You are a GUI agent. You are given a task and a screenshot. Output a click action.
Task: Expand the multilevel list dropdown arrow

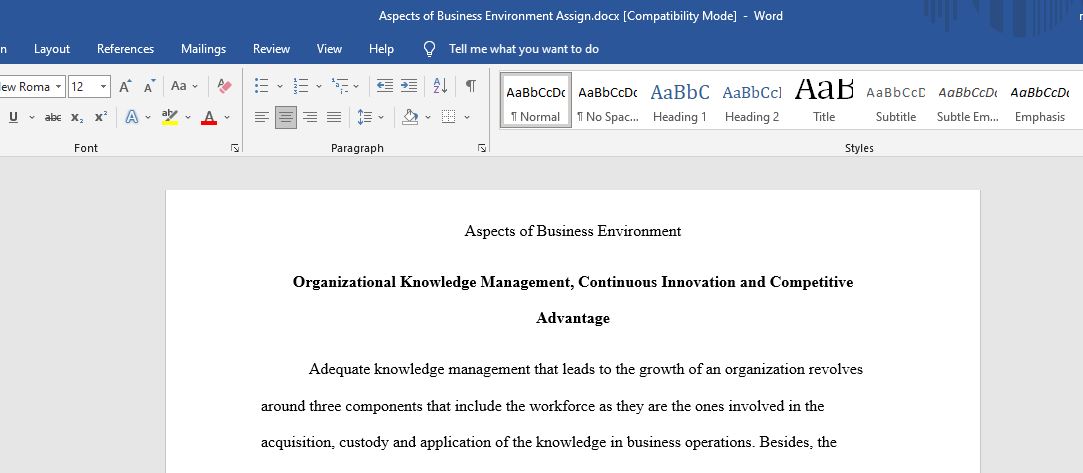coord(356,86)
